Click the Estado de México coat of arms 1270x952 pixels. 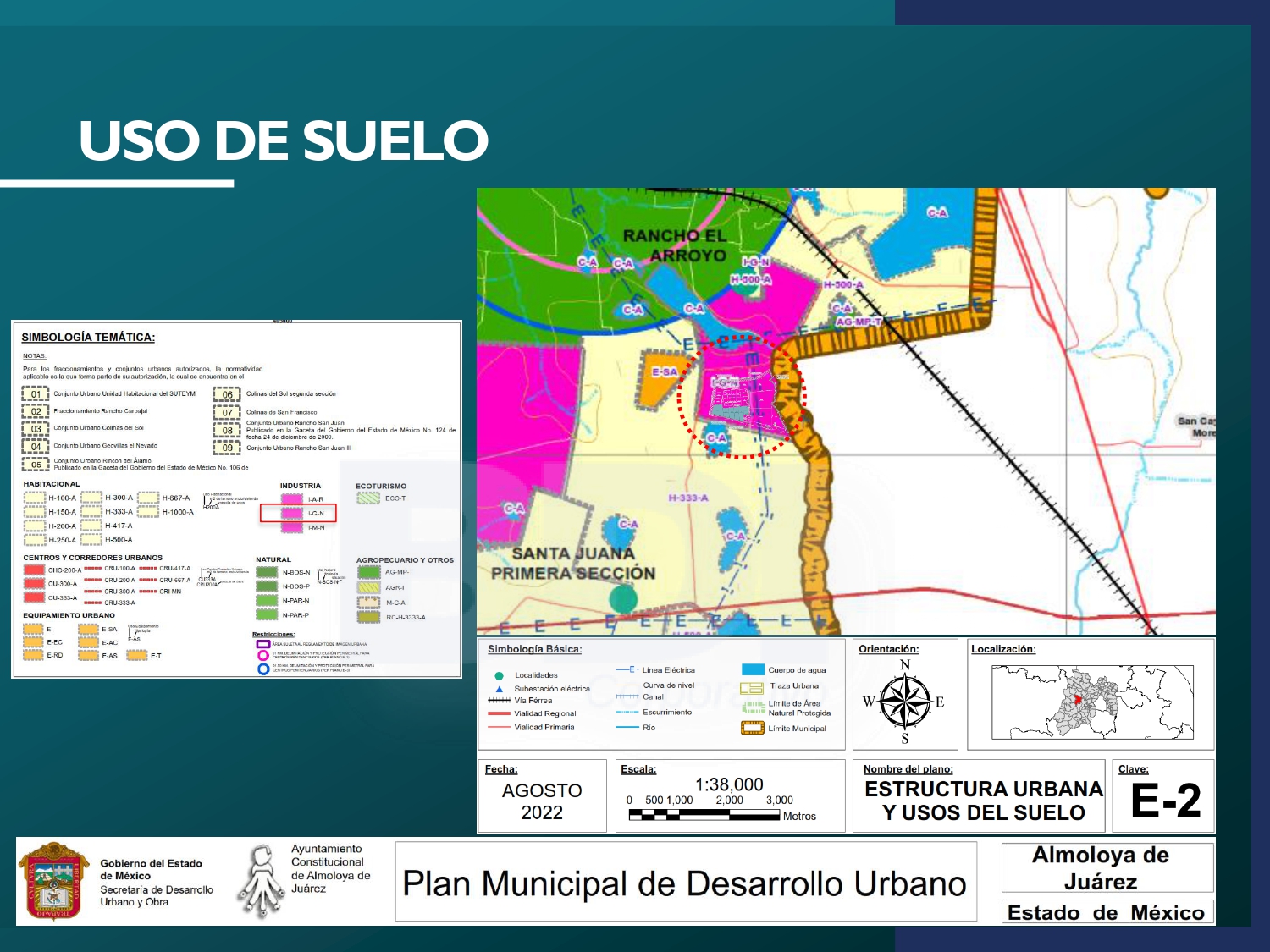[x=54, y=881]
